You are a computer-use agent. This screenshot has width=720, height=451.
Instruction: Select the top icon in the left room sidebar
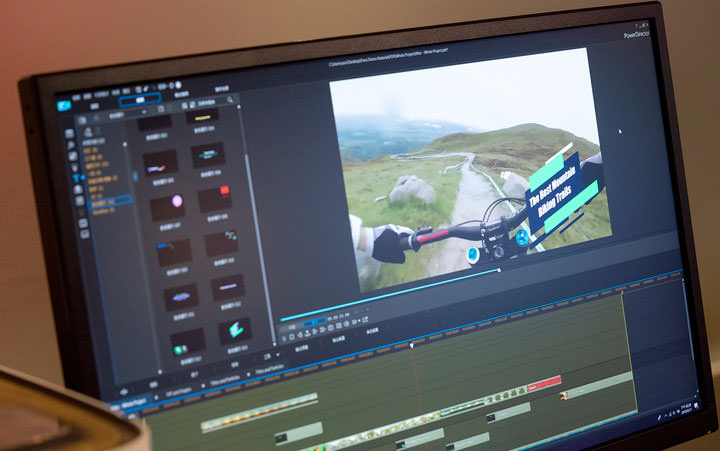coord(70,133)
